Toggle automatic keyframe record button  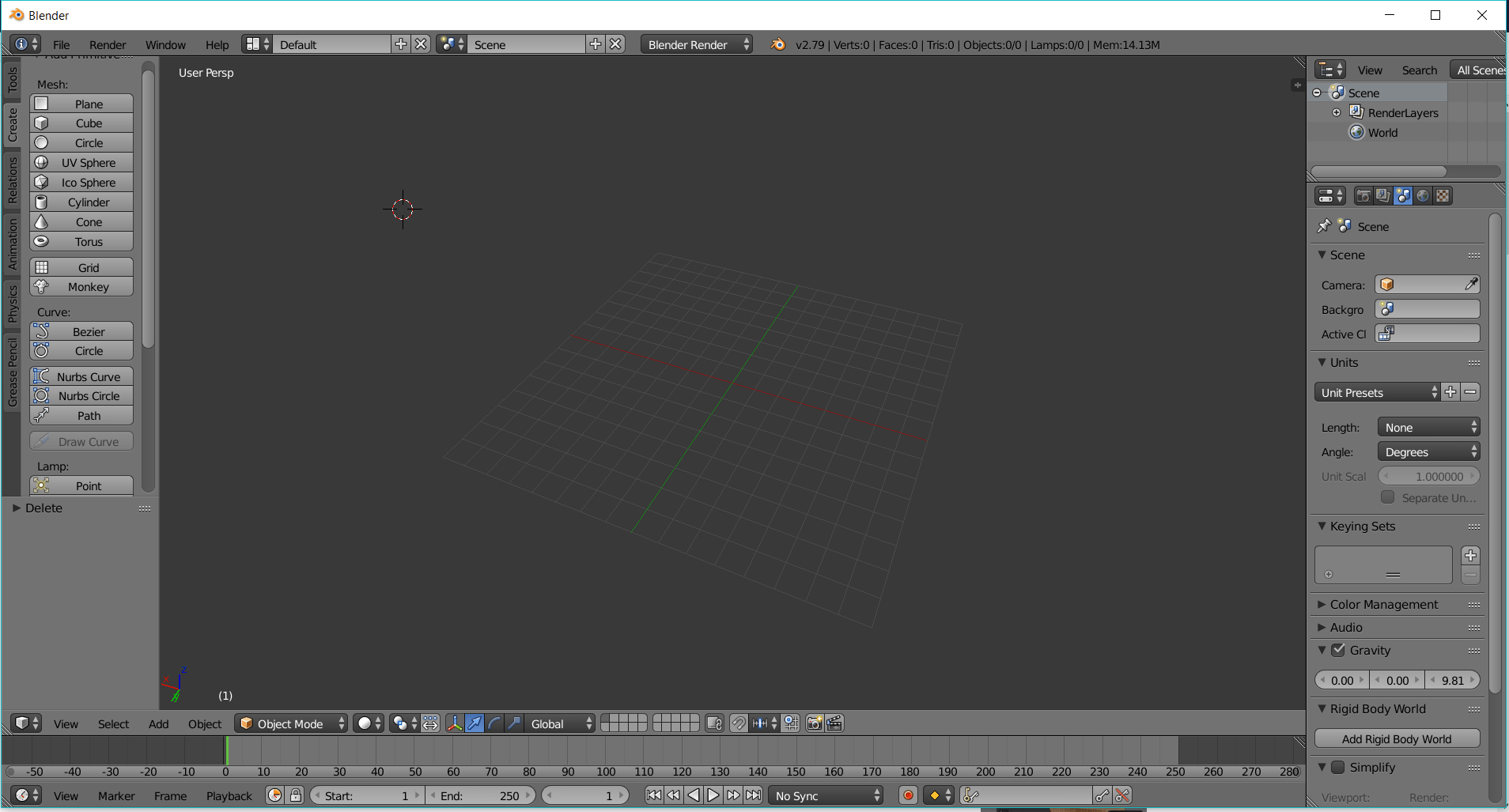coord(908,795)
